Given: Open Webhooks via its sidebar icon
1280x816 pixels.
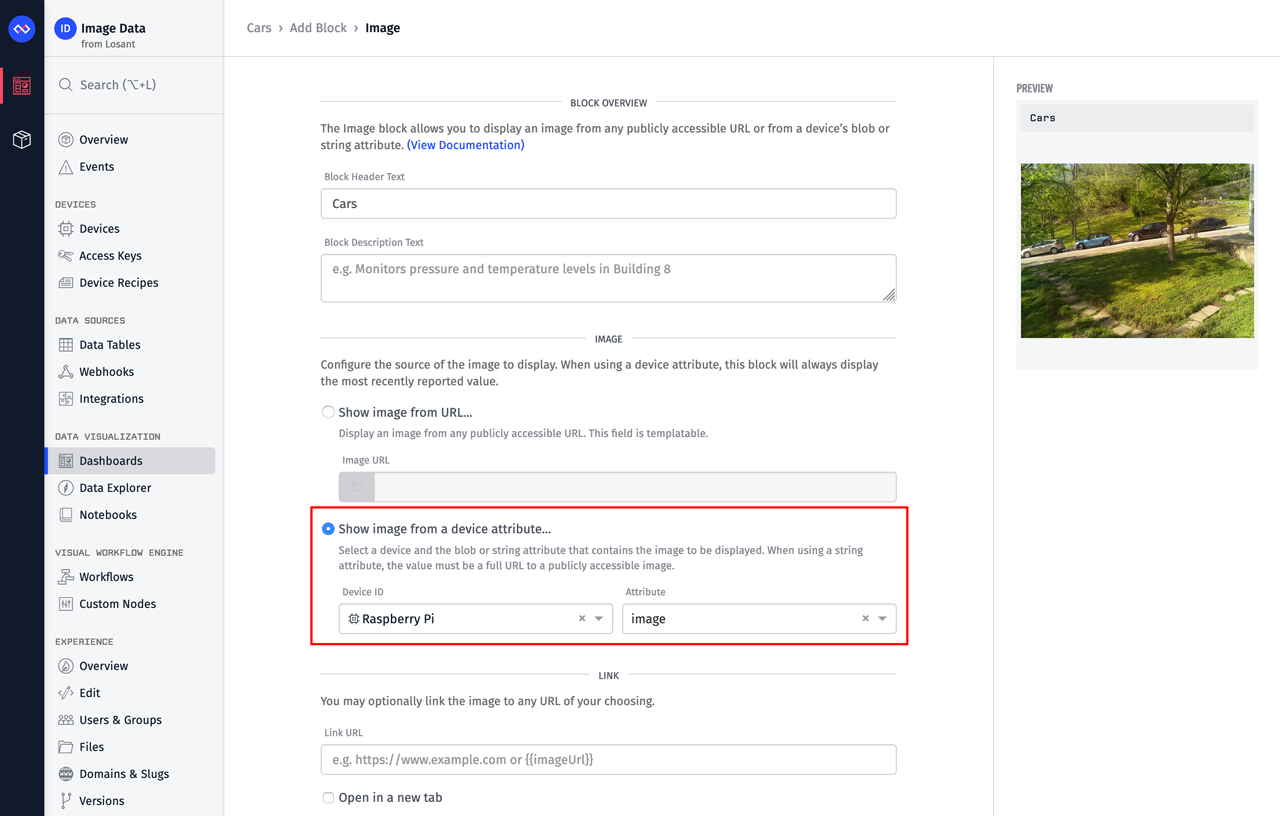Looking at the screenshot, I should pyautogui.click(x=66, y=372).
